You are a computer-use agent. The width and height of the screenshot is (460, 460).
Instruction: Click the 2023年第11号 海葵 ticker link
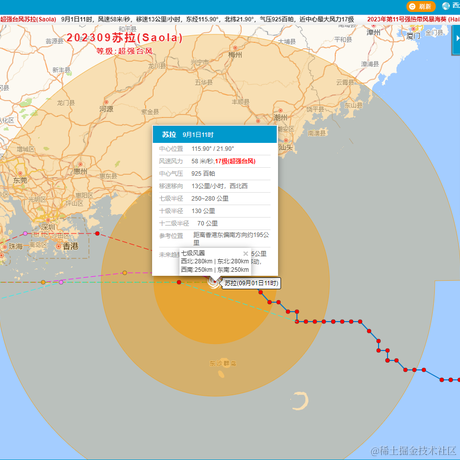413,19
